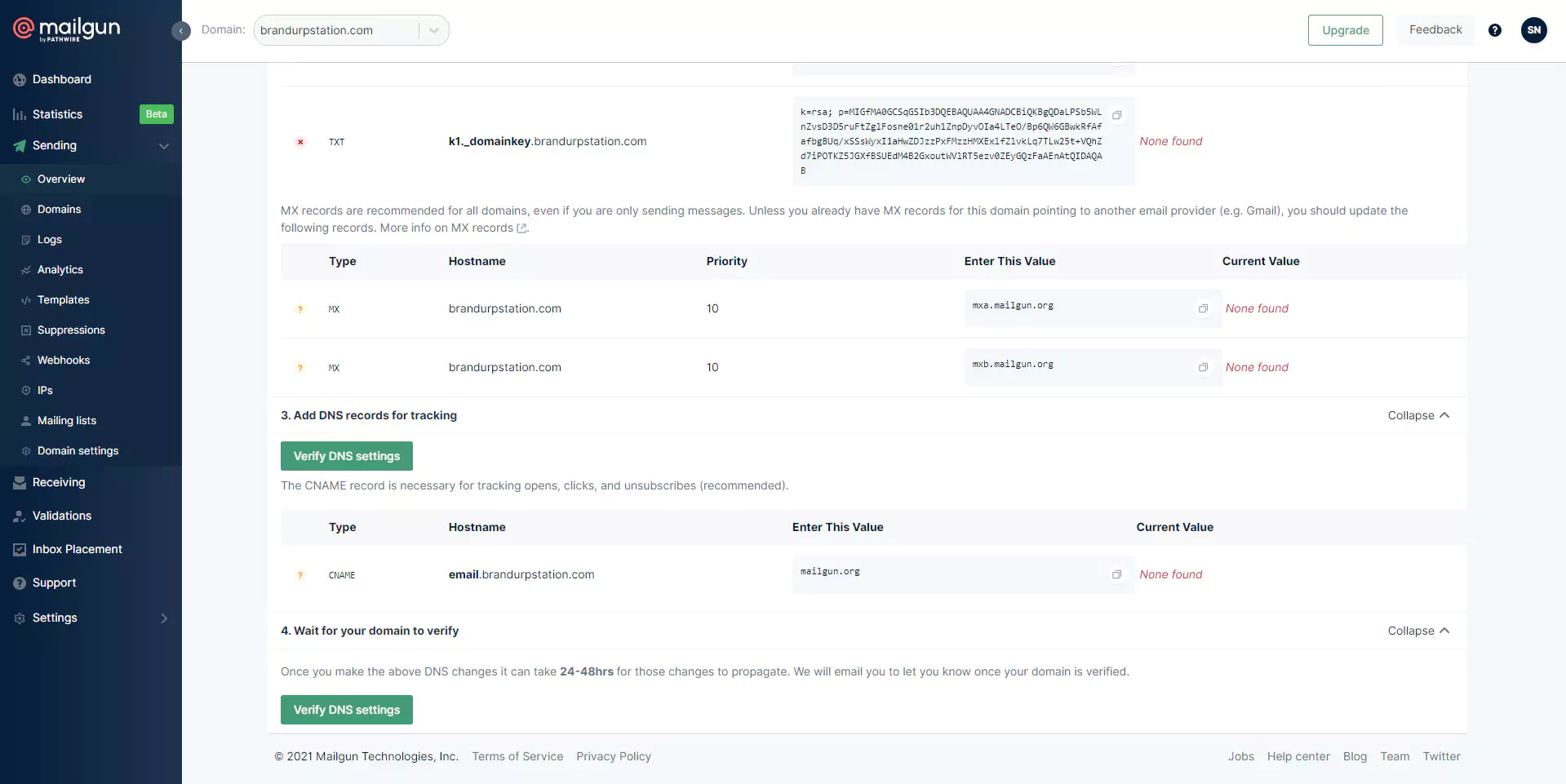Click the Mailgun logo
1566x784 pixels.
pyautogui.click(x=67, y=29)
